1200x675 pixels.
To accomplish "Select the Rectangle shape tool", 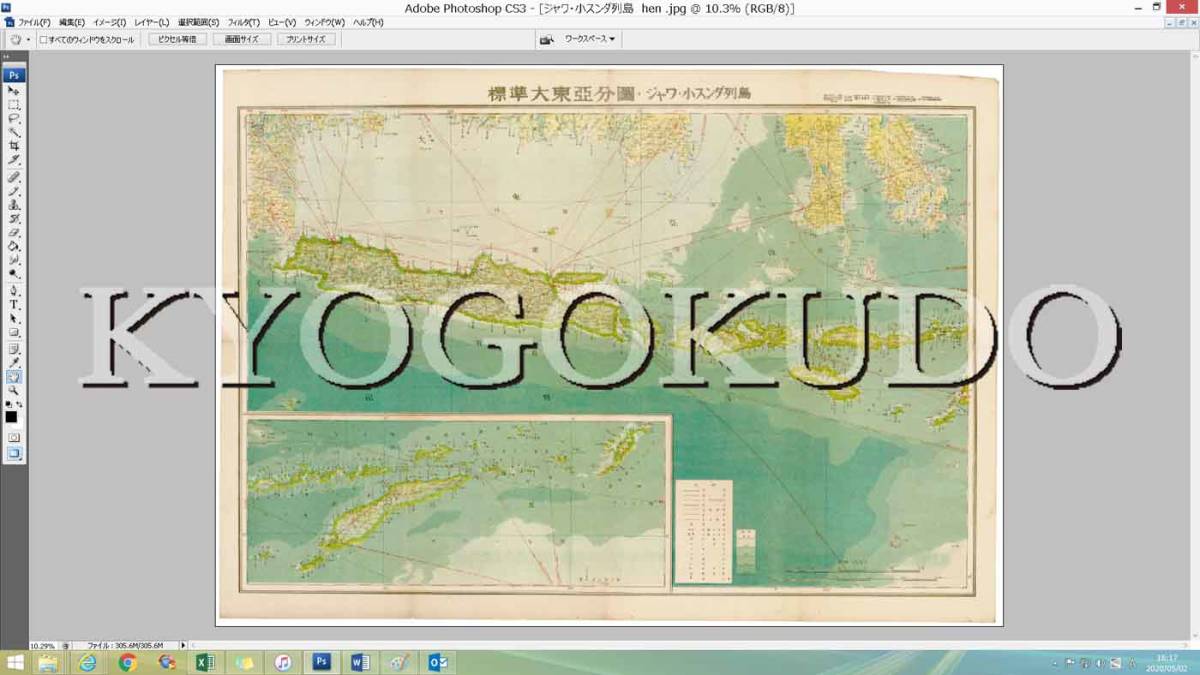I will 14,333.
